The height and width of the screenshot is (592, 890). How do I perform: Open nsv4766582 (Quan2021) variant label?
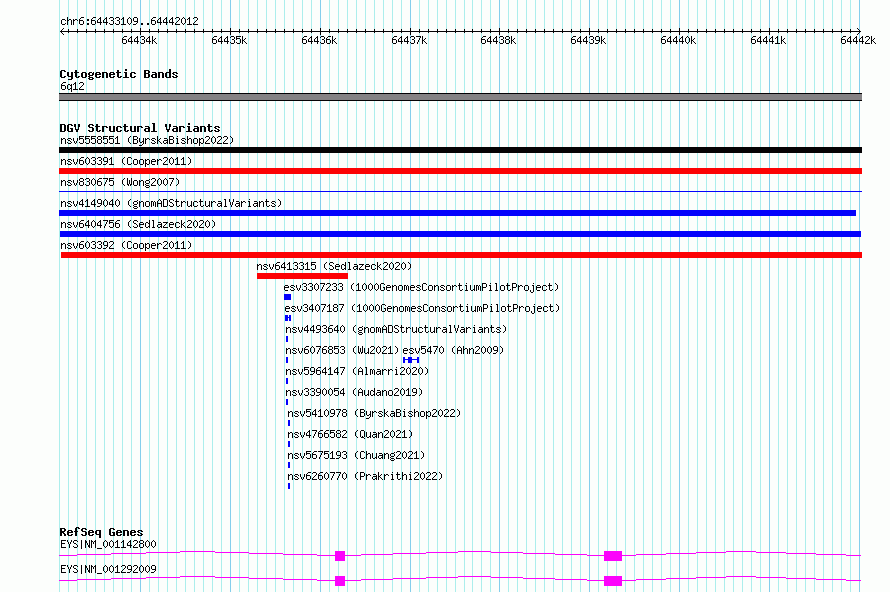pos(350,434)
